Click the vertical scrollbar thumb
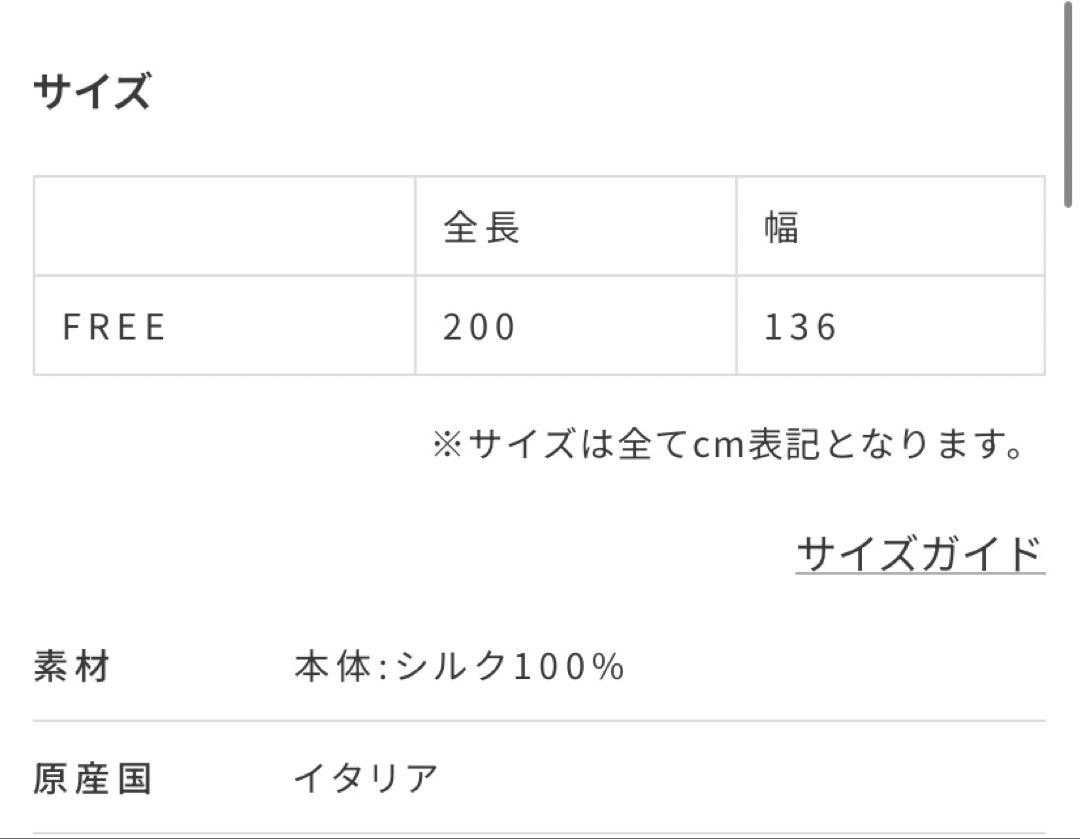 (1068, 103)
